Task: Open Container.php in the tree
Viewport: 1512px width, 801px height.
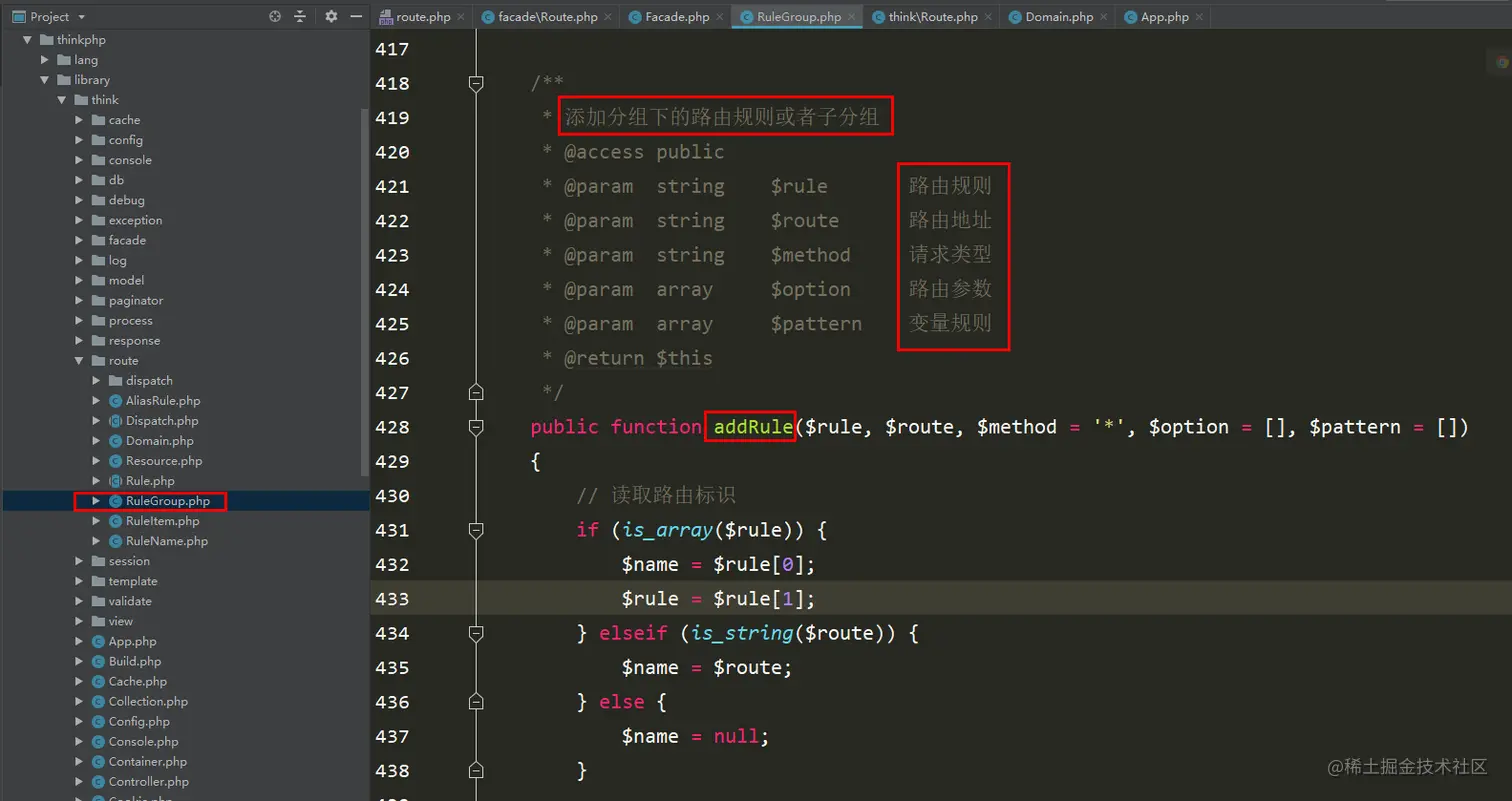Action: pos(148,761)
